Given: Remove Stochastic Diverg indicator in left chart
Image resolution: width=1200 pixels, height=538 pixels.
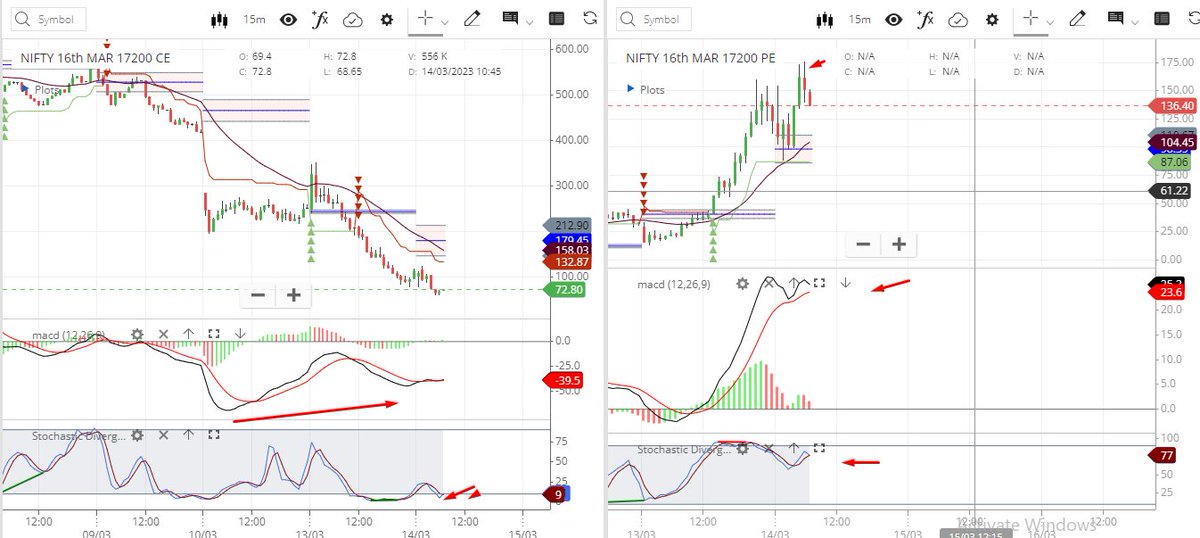Looking at the screenshot, I should pyautogui.click(x=164, y=435).
